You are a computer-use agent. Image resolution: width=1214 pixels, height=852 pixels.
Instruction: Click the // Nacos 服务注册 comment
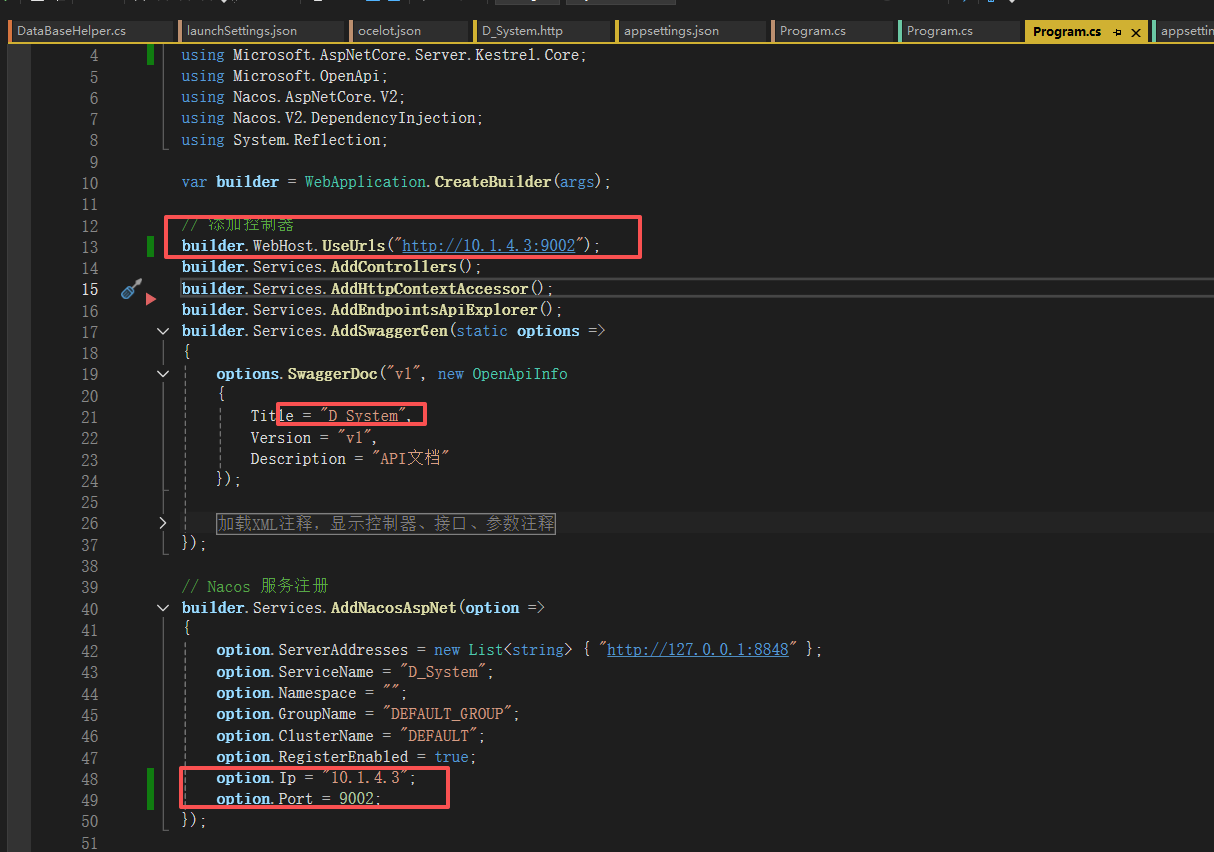click(x=255, y=586)
